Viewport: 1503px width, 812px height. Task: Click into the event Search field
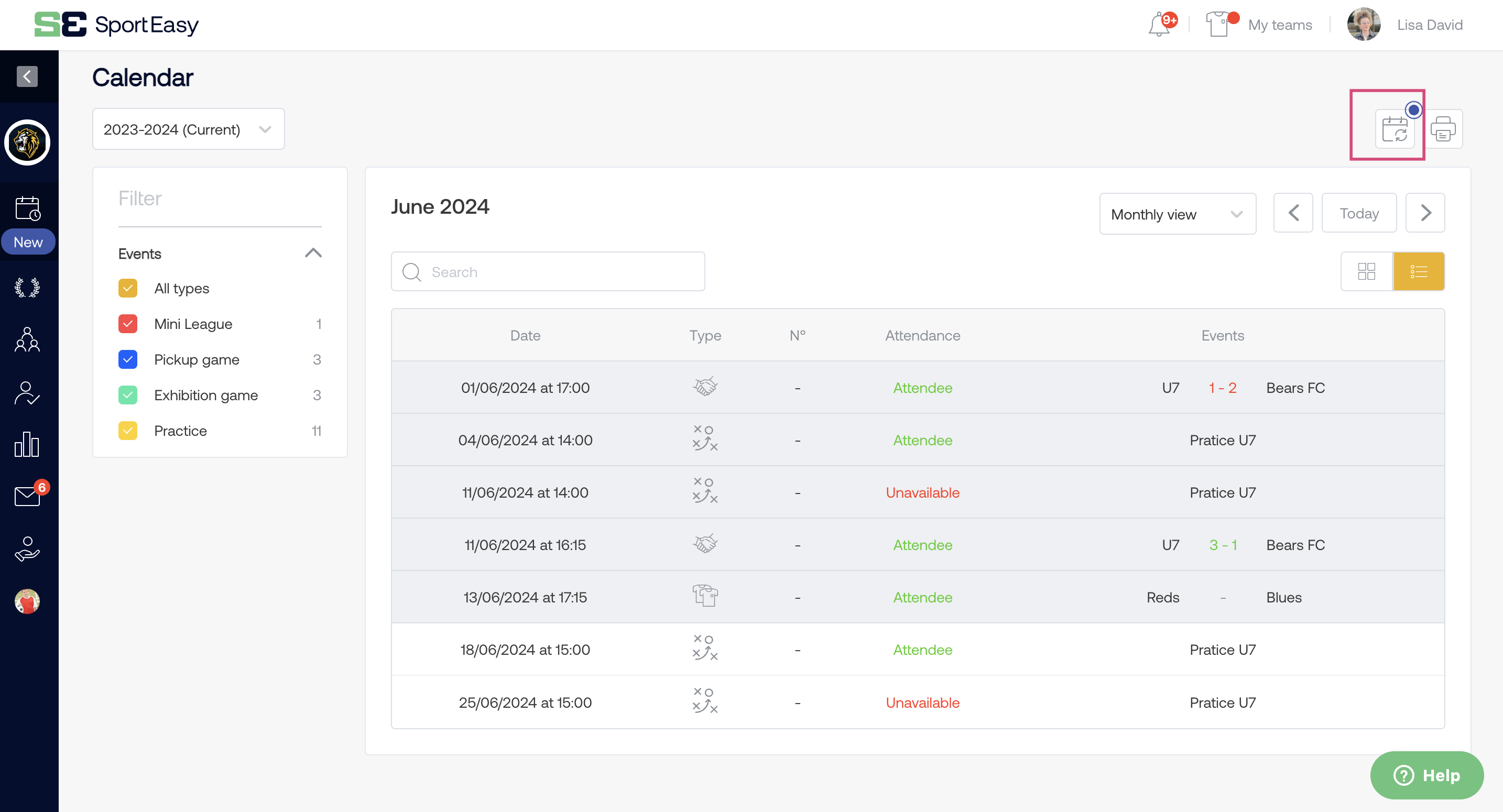[x=548, y=272]
